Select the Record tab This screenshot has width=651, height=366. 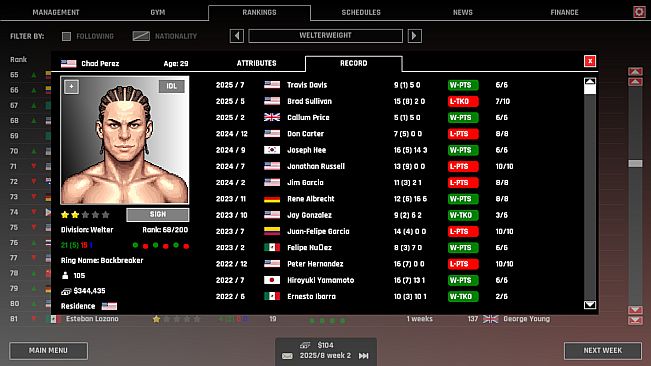pyautogui.click(x=354, y=63)
